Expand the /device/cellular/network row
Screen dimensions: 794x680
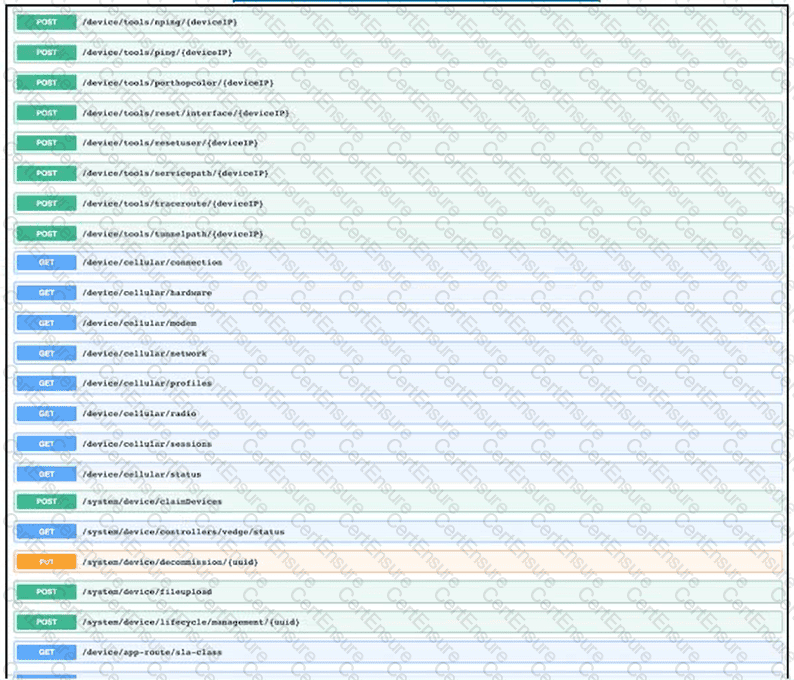tap(144, 353)
